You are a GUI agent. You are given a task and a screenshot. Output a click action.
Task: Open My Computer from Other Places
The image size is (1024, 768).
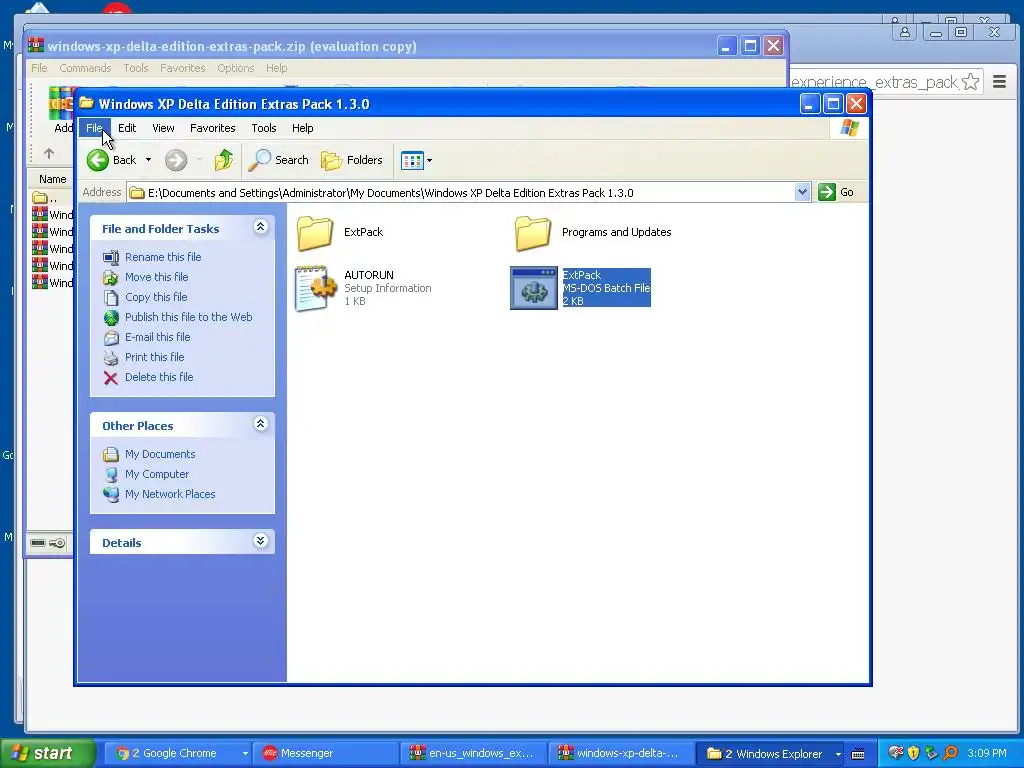click(157, 474)
